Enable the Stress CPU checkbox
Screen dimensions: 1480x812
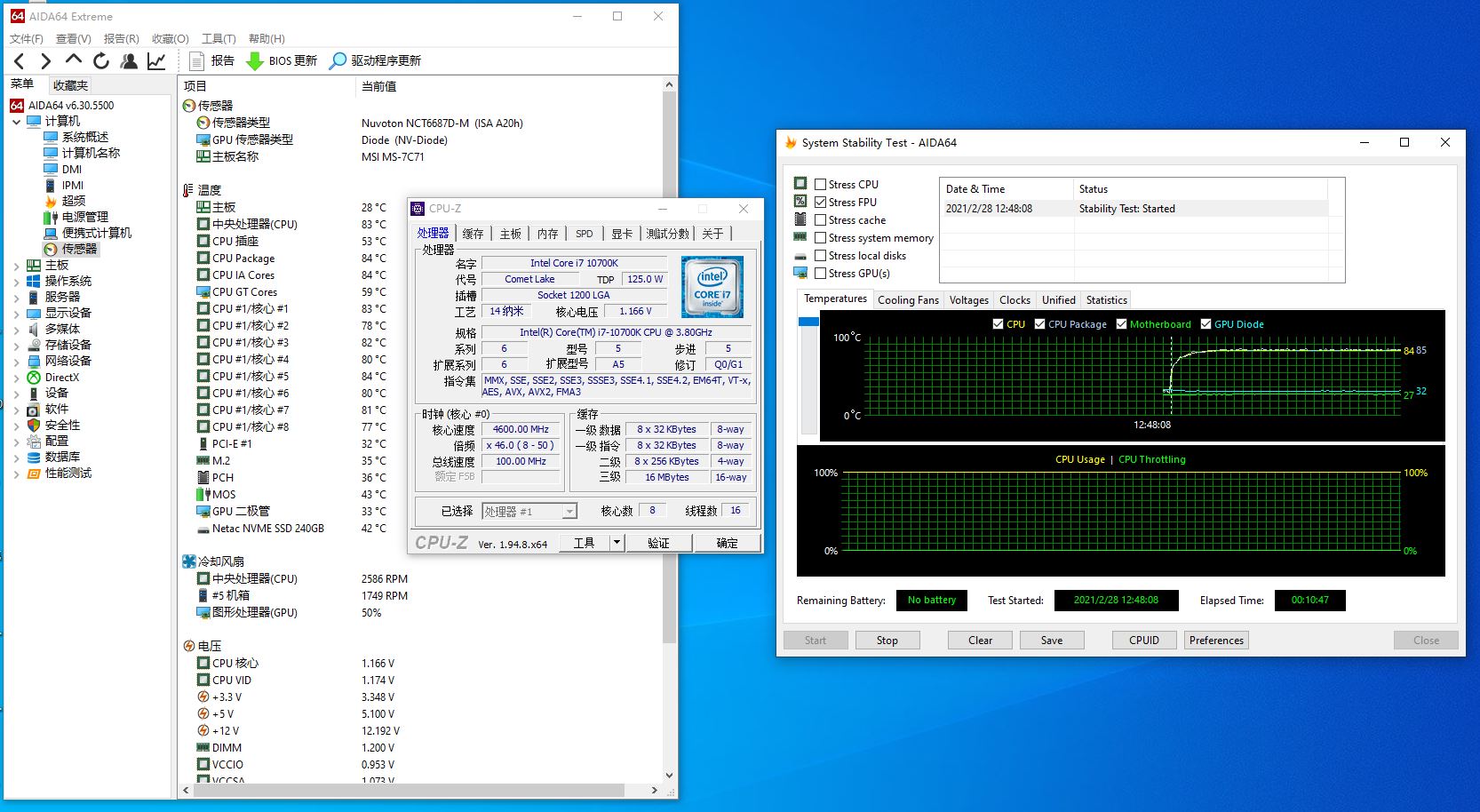821,185
